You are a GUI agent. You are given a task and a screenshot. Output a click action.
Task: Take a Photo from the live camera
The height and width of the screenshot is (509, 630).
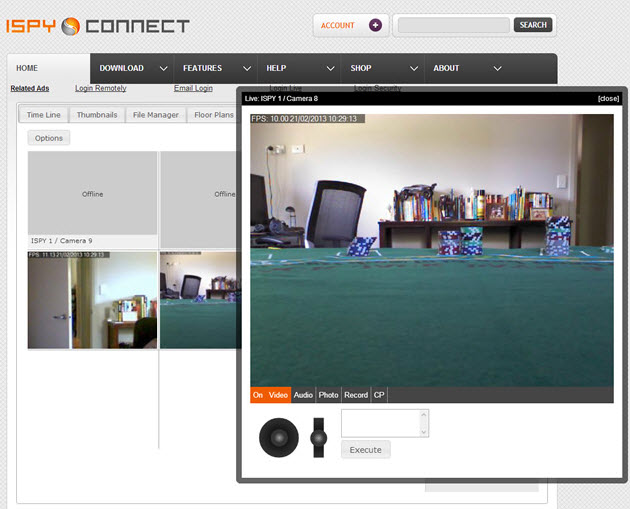[328, 395]
